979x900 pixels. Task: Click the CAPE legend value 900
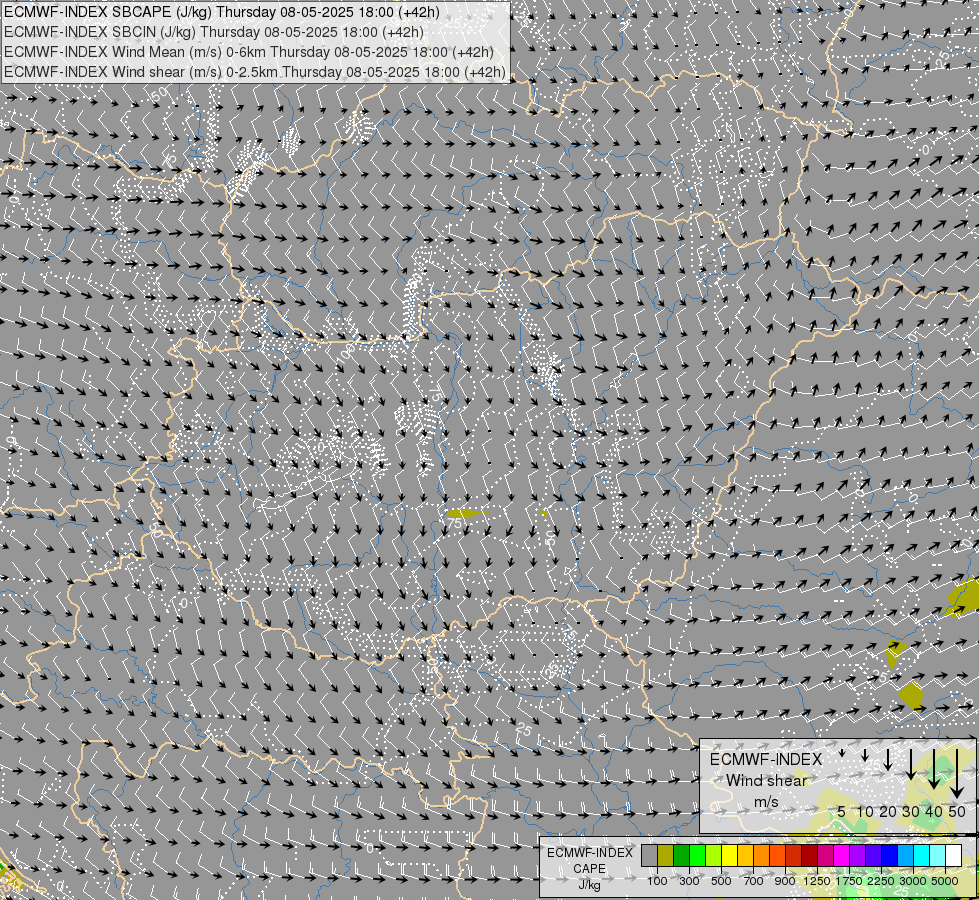pyautogui.click(x=785, y=881)
